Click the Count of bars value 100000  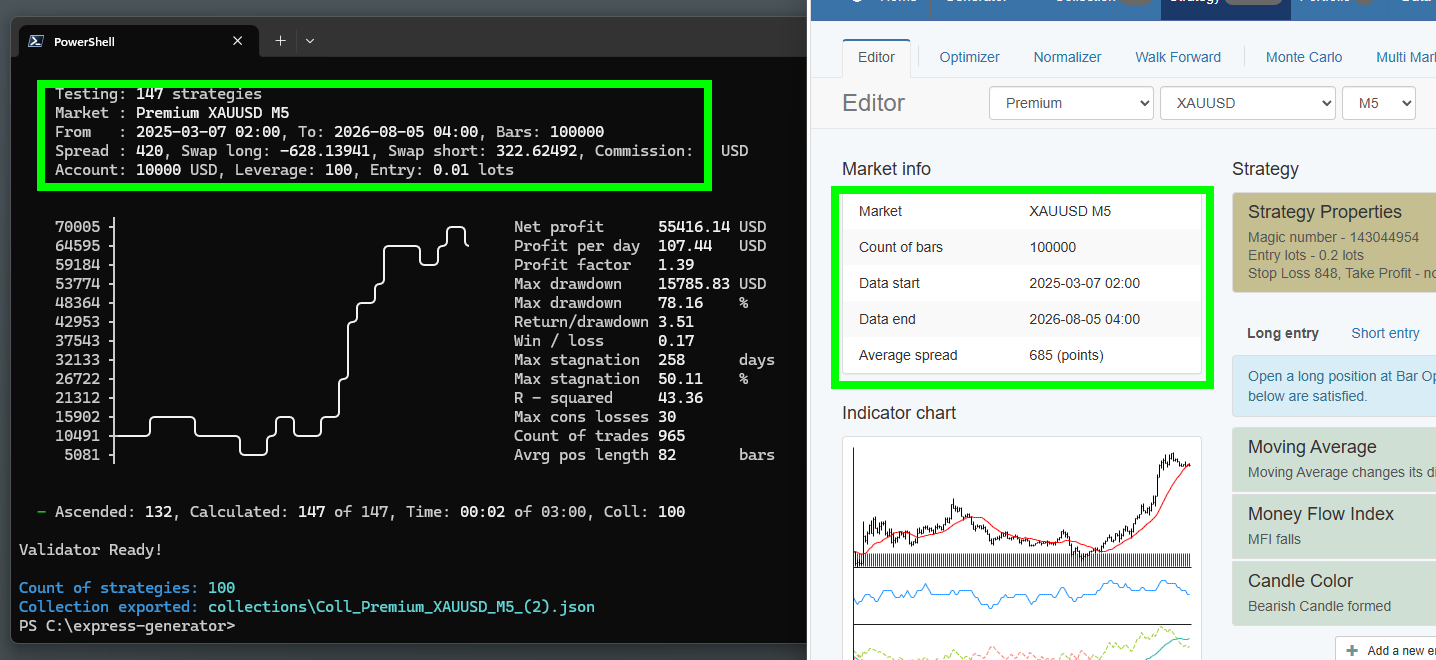1053,247
